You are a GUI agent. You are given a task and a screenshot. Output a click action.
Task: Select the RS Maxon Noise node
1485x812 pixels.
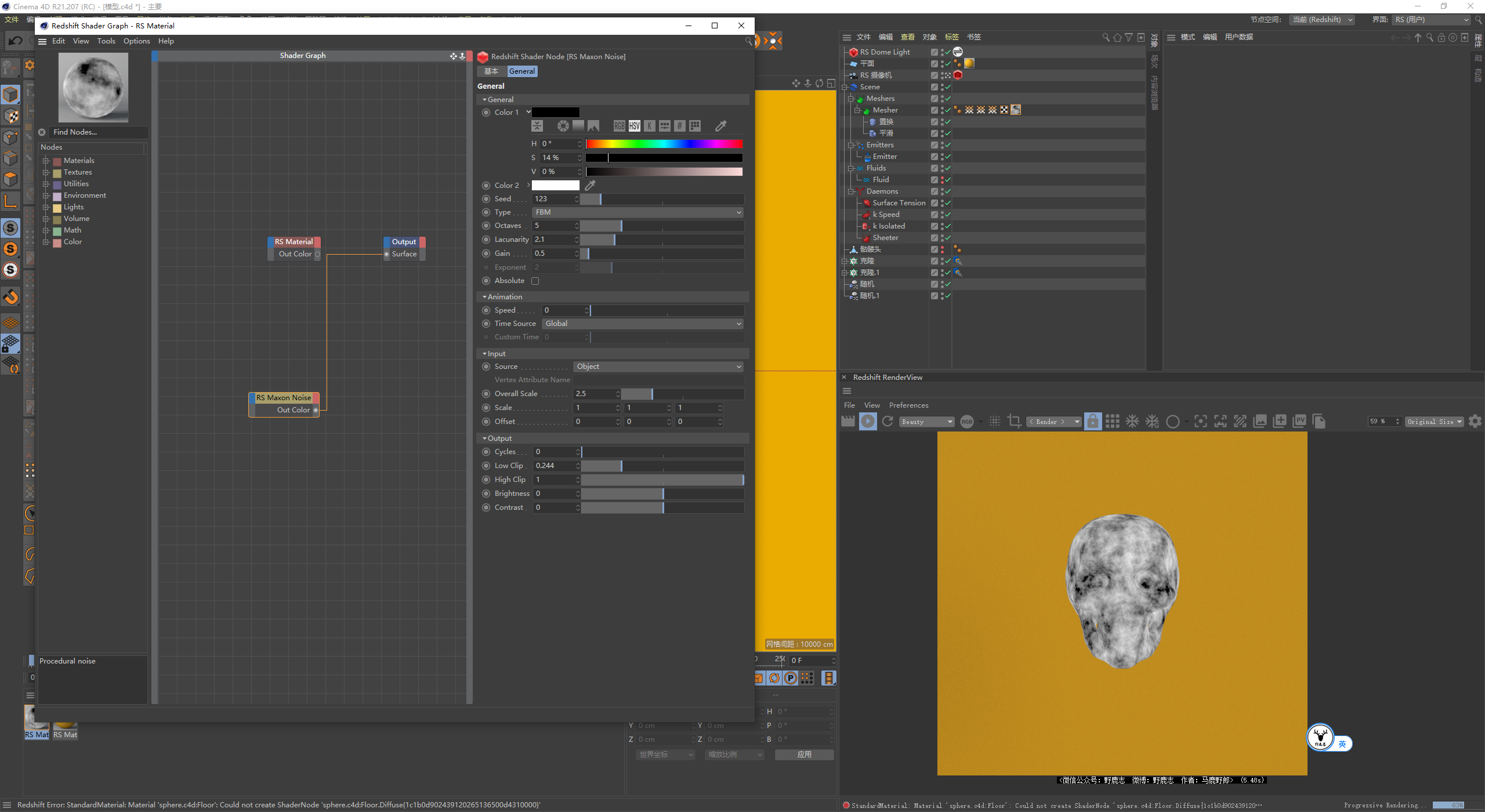tap(284, 398)
